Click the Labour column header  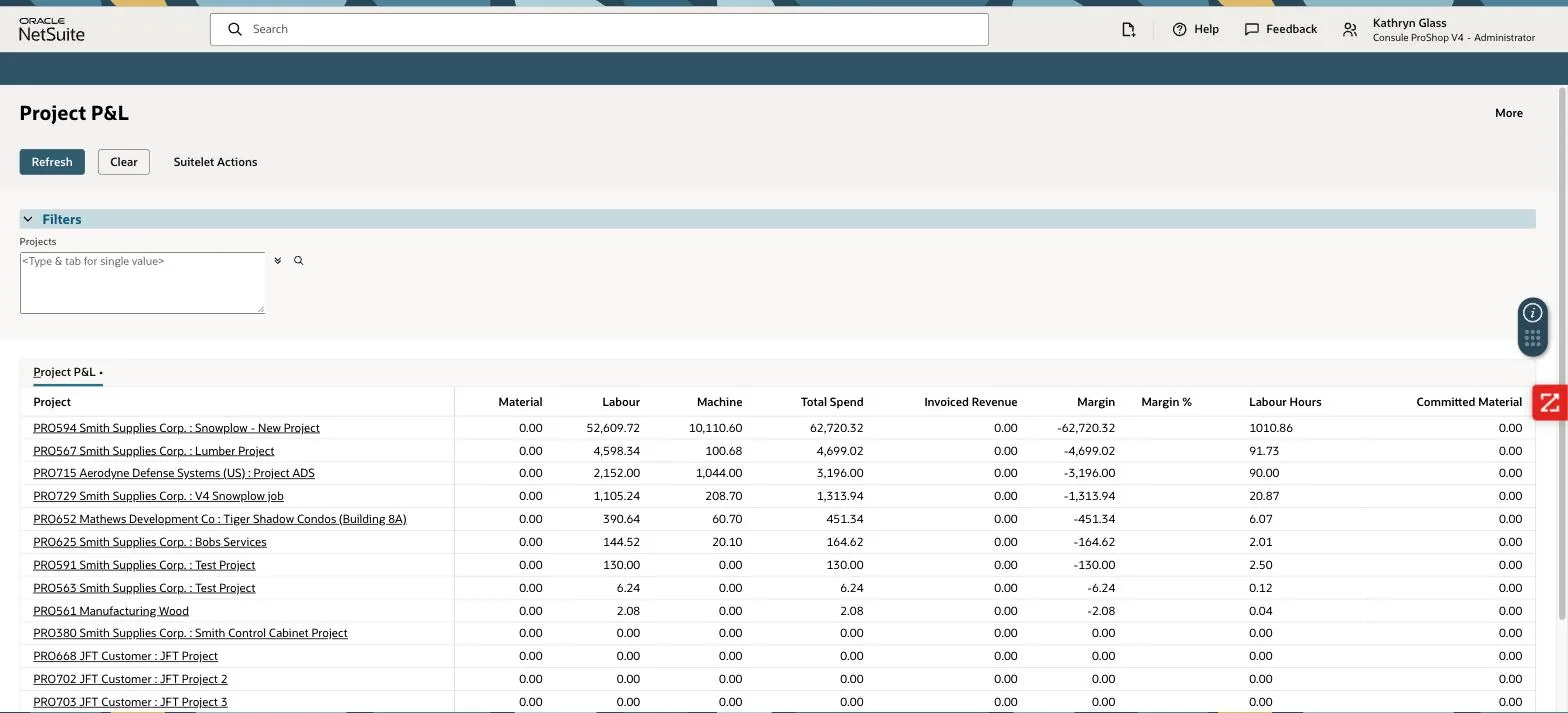coord(621,402)
